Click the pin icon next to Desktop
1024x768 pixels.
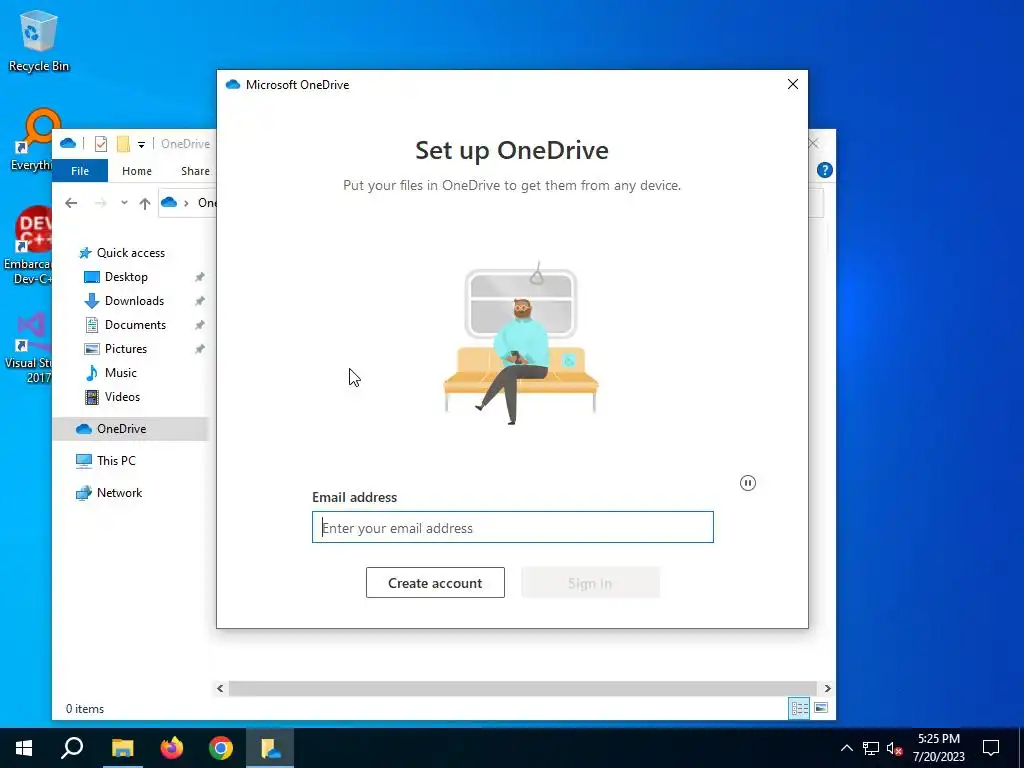coord(200,277)
